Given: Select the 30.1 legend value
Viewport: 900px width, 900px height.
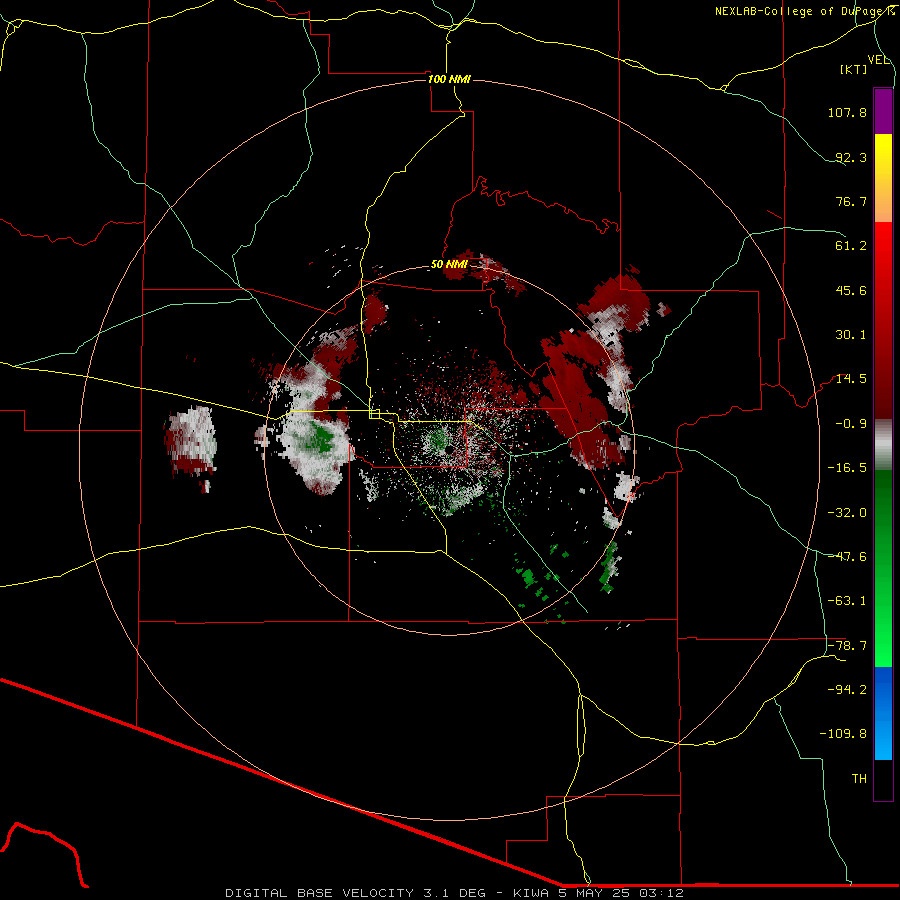Looking at the screenshot, I should pyautogui.click(x=851, y=335).
